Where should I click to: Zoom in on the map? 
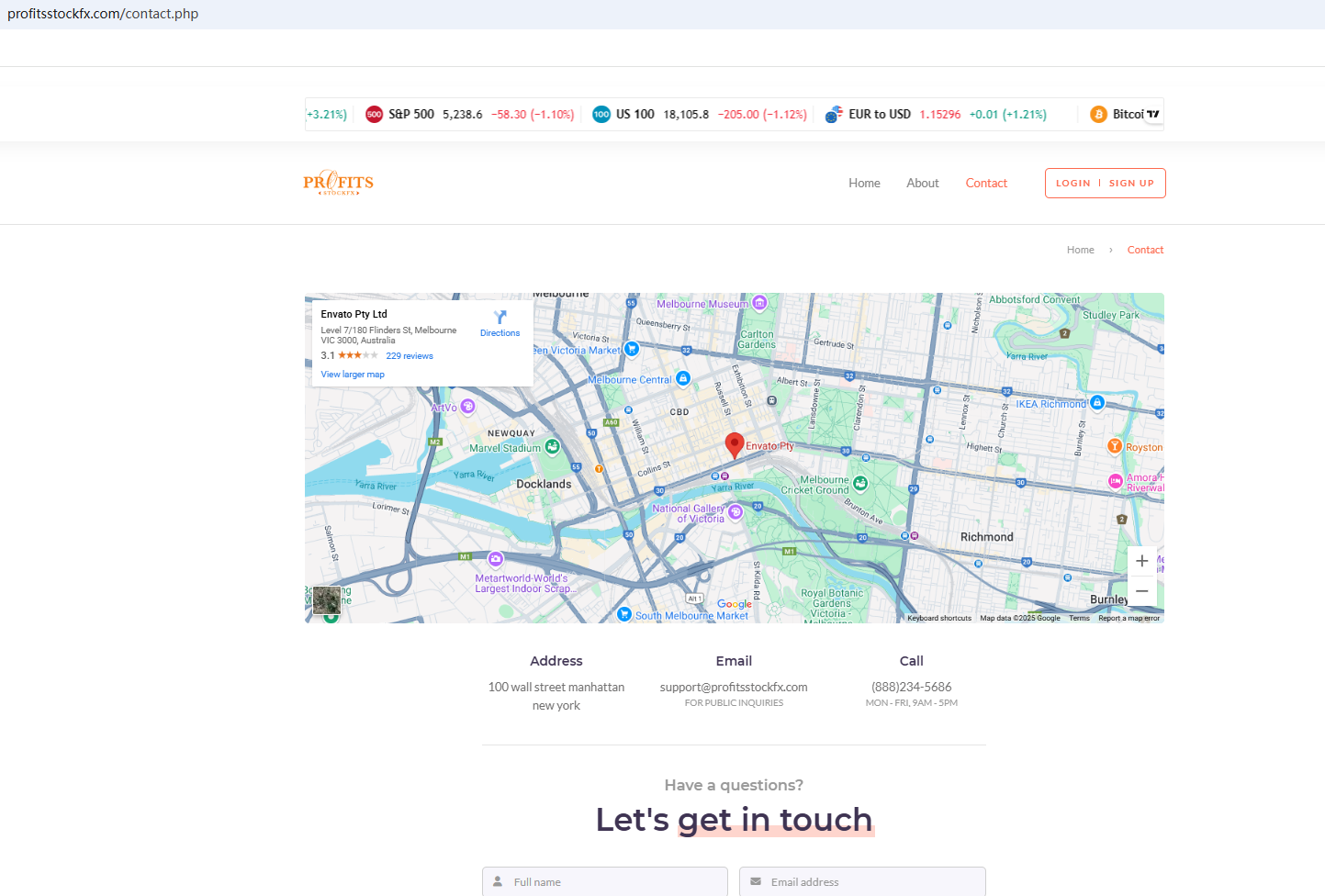tap(1141, 561)
